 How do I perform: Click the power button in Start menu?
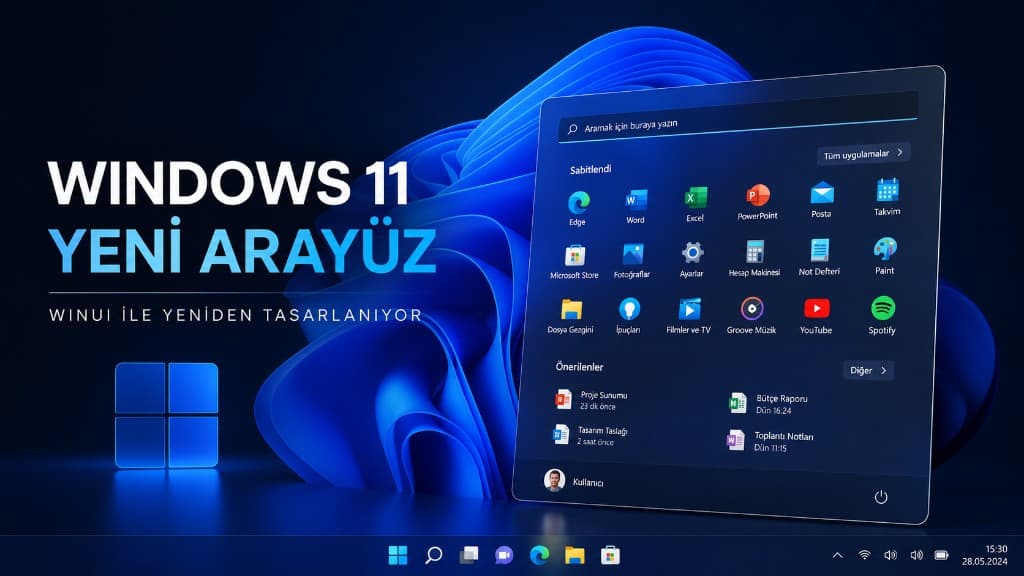(x=881, y=497)
